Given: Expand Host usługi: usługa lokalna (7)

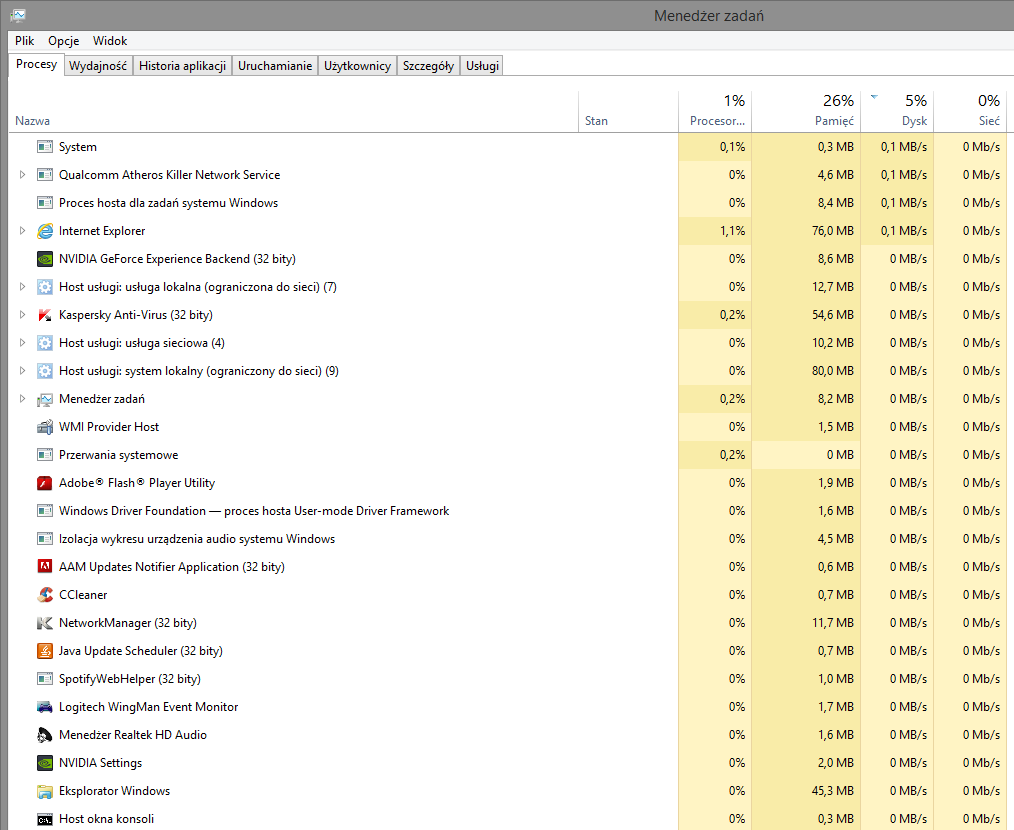Looking at the screenshot, I should click(x=22, y=287).
